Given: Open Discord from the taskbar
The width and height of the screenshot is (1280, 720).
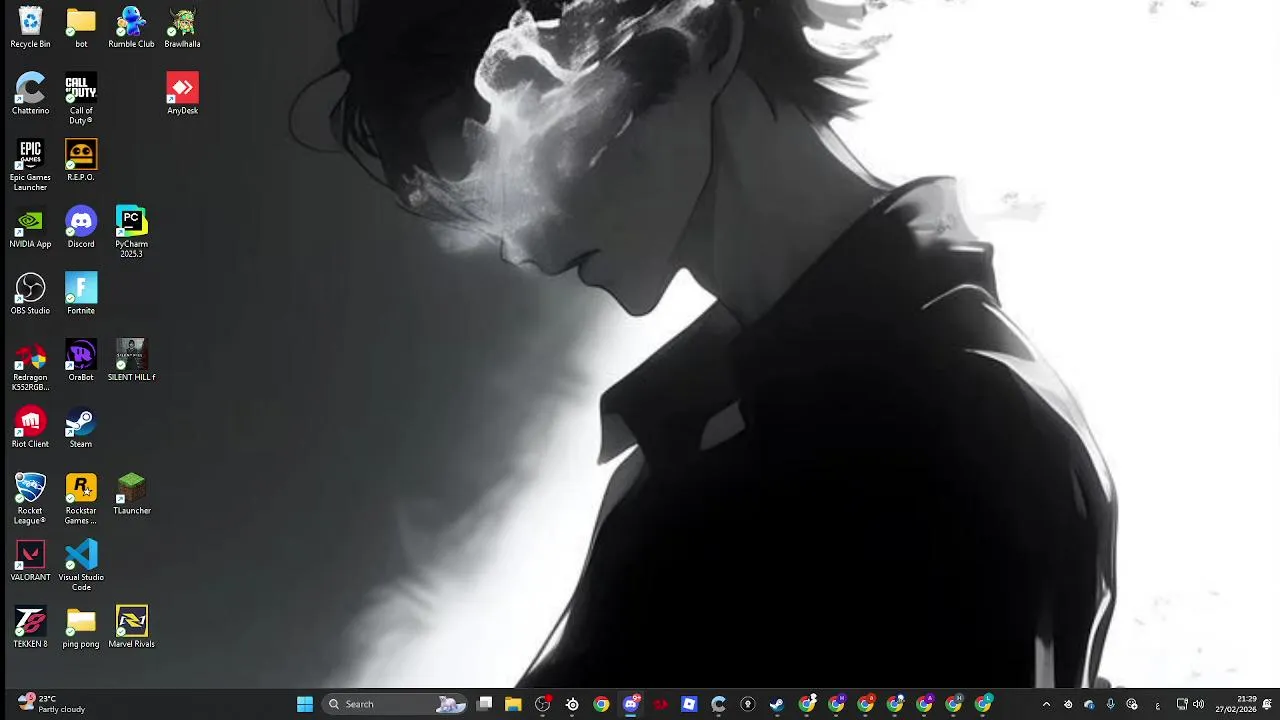Looking at the screenshot, I should click(630, 704).
